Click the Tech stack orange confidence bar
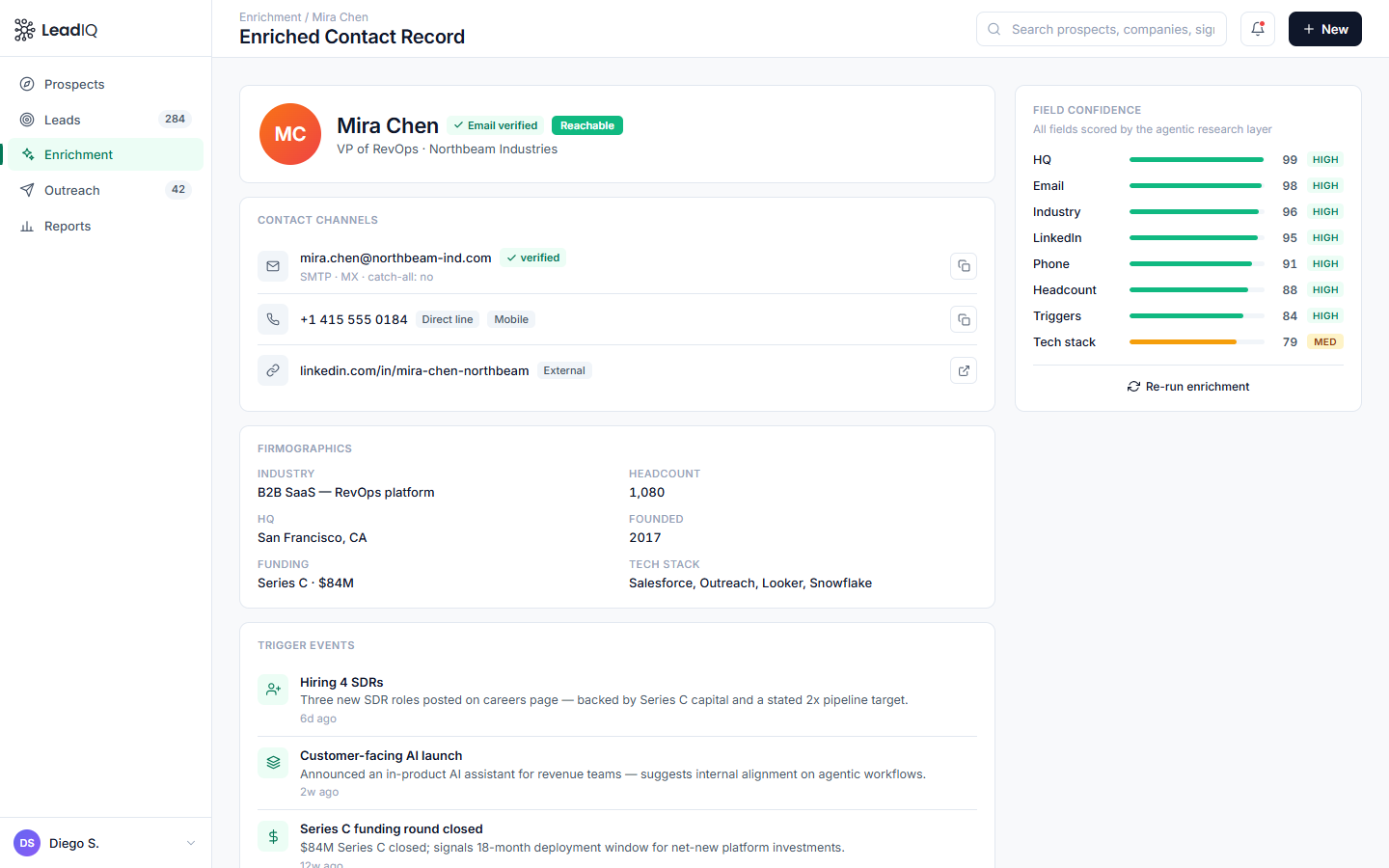Image resolution: width=1389 pixels, height=868 pixels. pos(1197,342)
